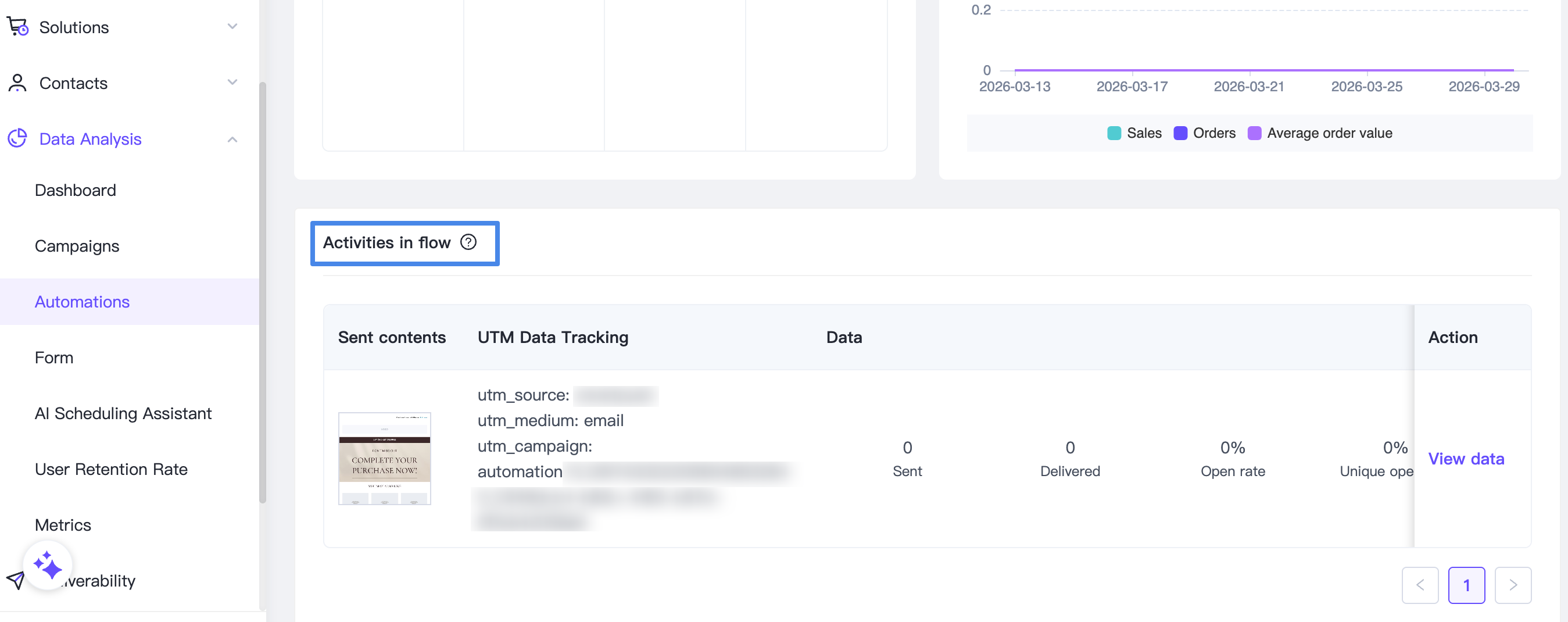The height and width of the screenshot is (622, 1568).
Task: Open the Campaigns menu item
Action: point(77,246)
